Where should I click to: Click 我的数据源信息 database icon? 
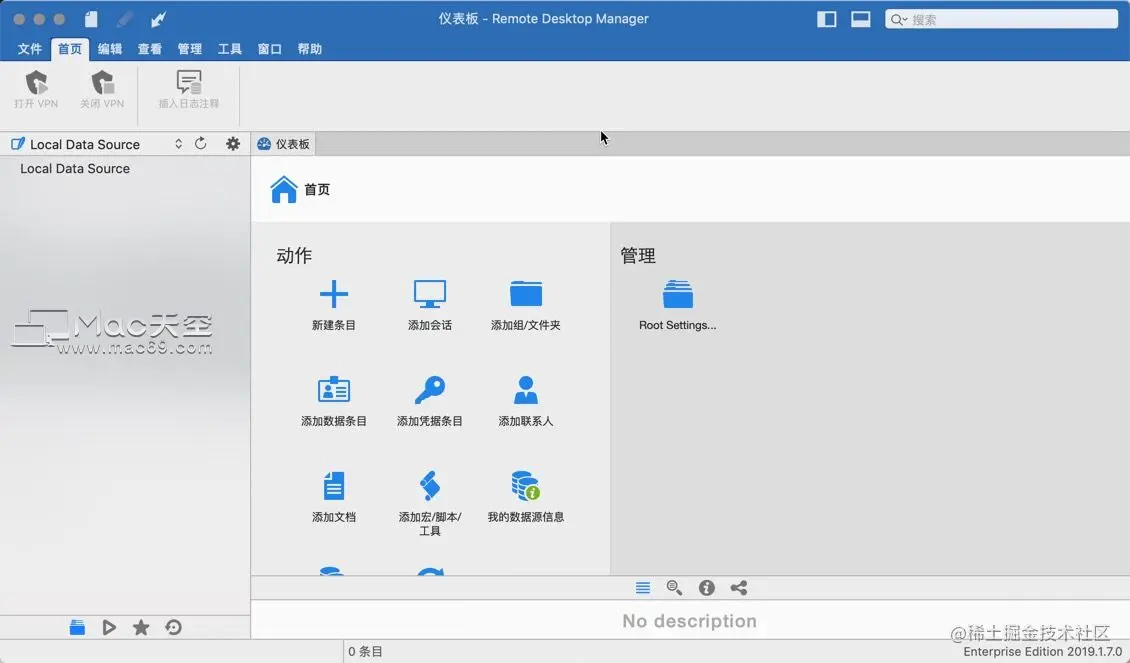click(526, 486)
